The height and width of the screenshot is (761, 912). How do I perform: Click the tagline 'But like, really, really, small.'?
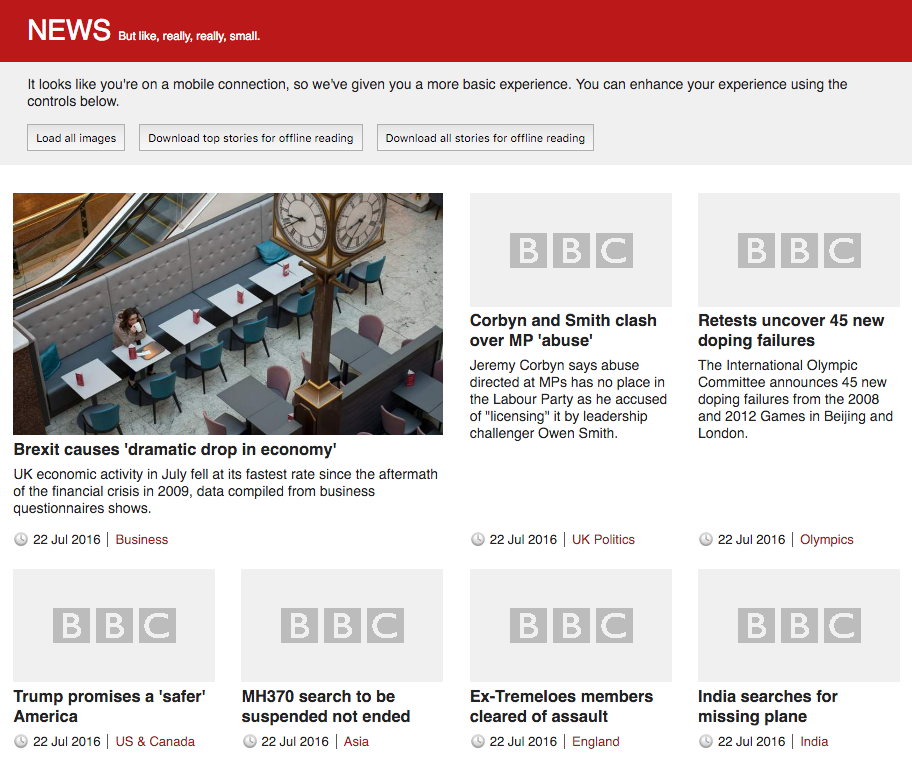tap(189, 36)
